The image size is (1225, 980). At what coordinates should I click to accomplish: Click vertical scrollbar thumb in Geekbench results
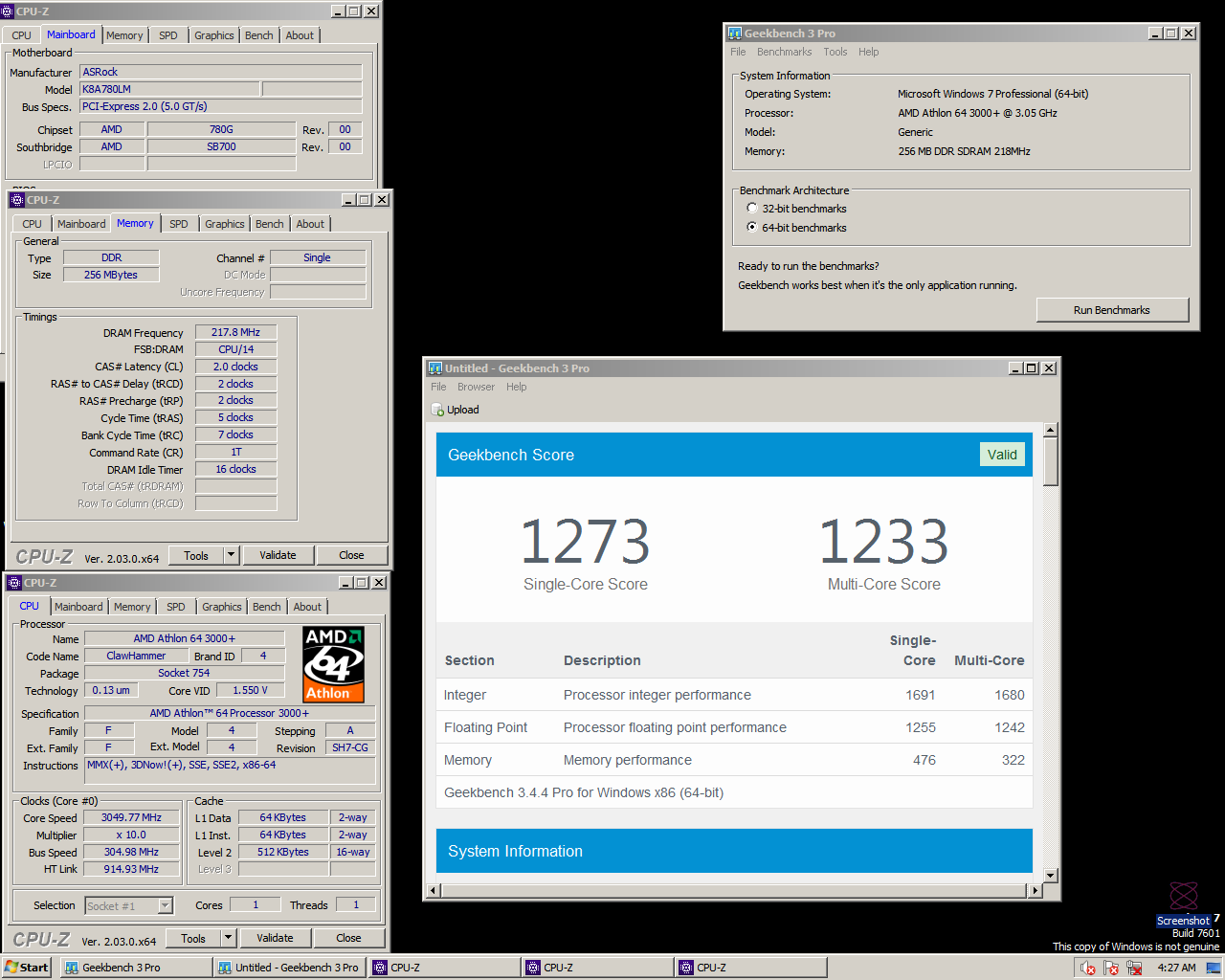point(1050,461)
